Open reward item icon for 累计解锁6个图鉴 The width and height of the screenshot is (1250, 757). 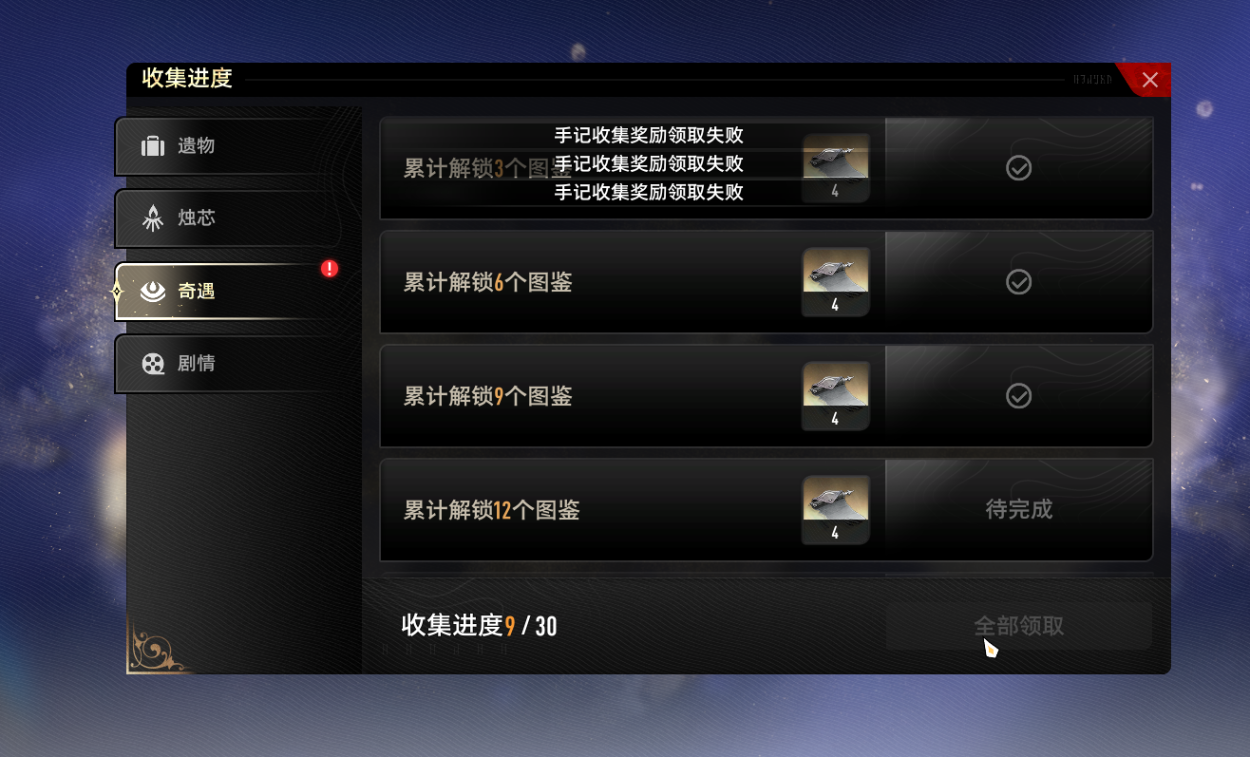click(x=835, y=282)
